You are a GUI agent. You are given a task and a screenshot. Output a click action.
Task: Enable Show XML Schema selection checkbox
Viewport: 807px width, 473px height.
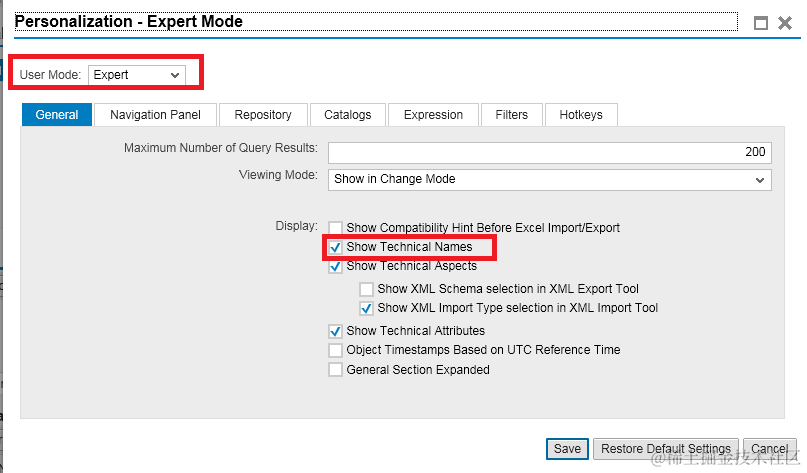point(366,289)
